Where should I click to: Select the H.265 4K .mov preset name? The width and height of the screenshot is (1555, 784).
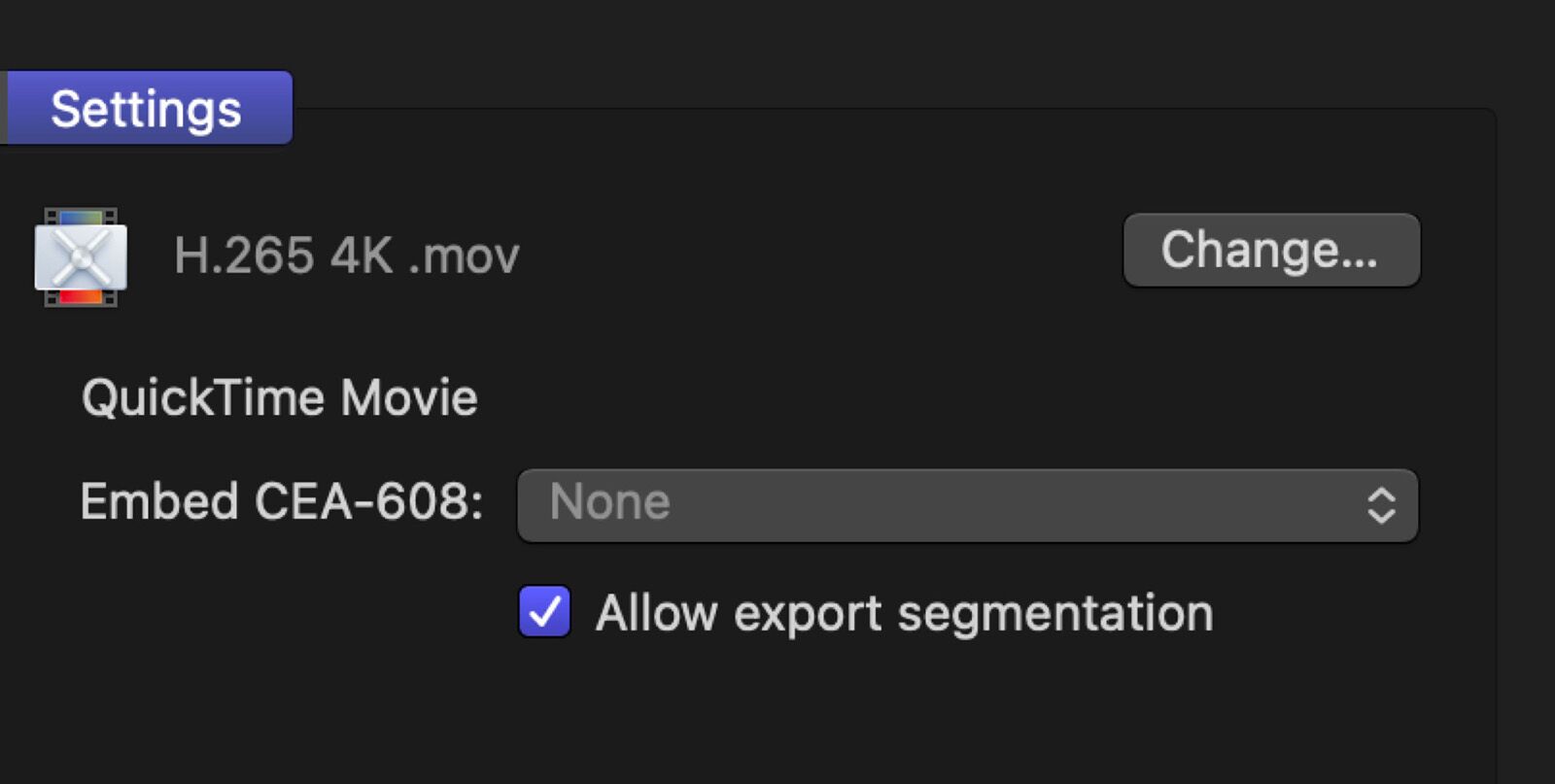[x=345, y=256]
